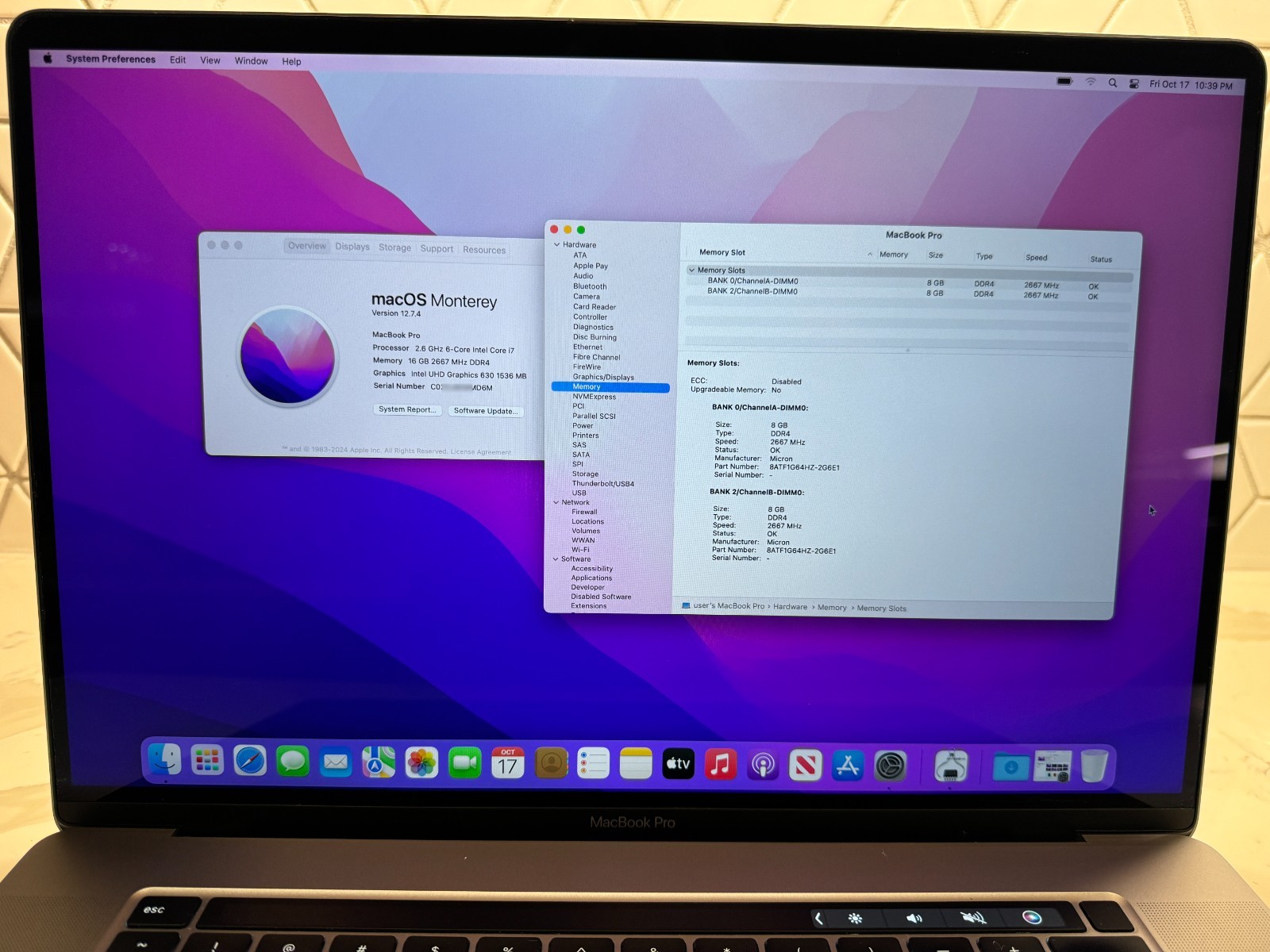Open the Edit menu
The image size is (1270, 952).
(x=178, y=59)
